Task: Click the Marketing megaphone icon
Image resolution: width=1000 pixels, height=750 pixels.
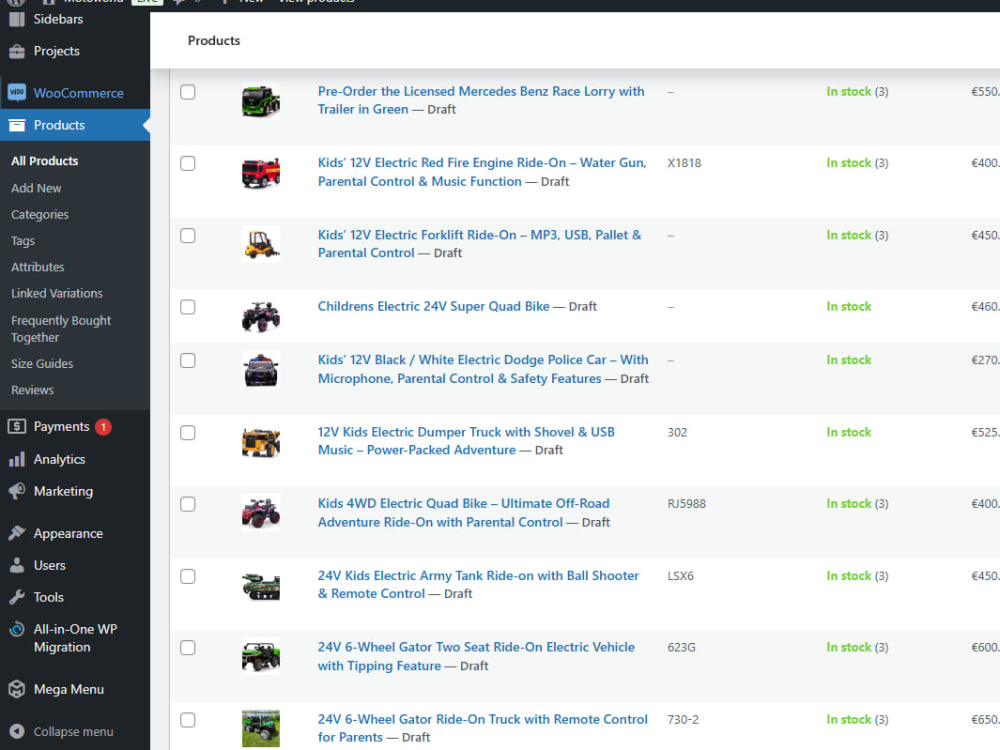Action: (17, 491)
